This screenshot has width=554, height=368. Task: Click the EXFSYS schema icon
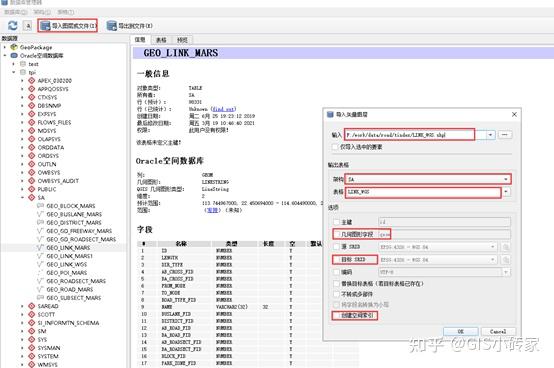[31, 114]
